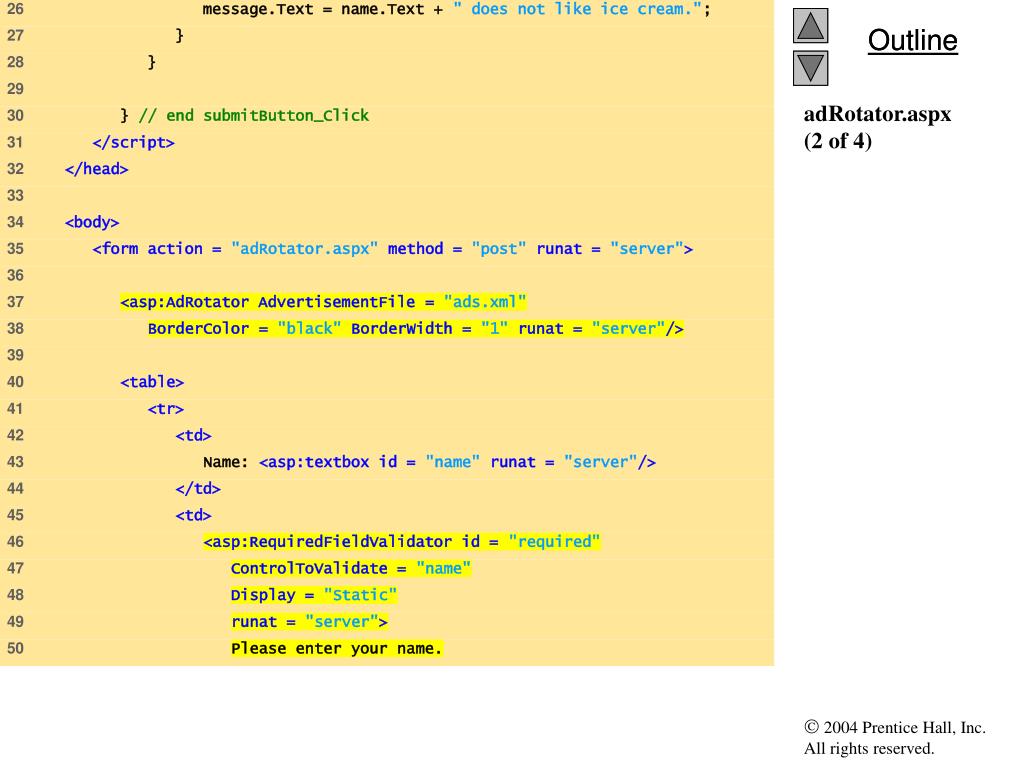The image size is (1024, 768).
Task: Open the Outline link
Action: [x=912, y=40]
